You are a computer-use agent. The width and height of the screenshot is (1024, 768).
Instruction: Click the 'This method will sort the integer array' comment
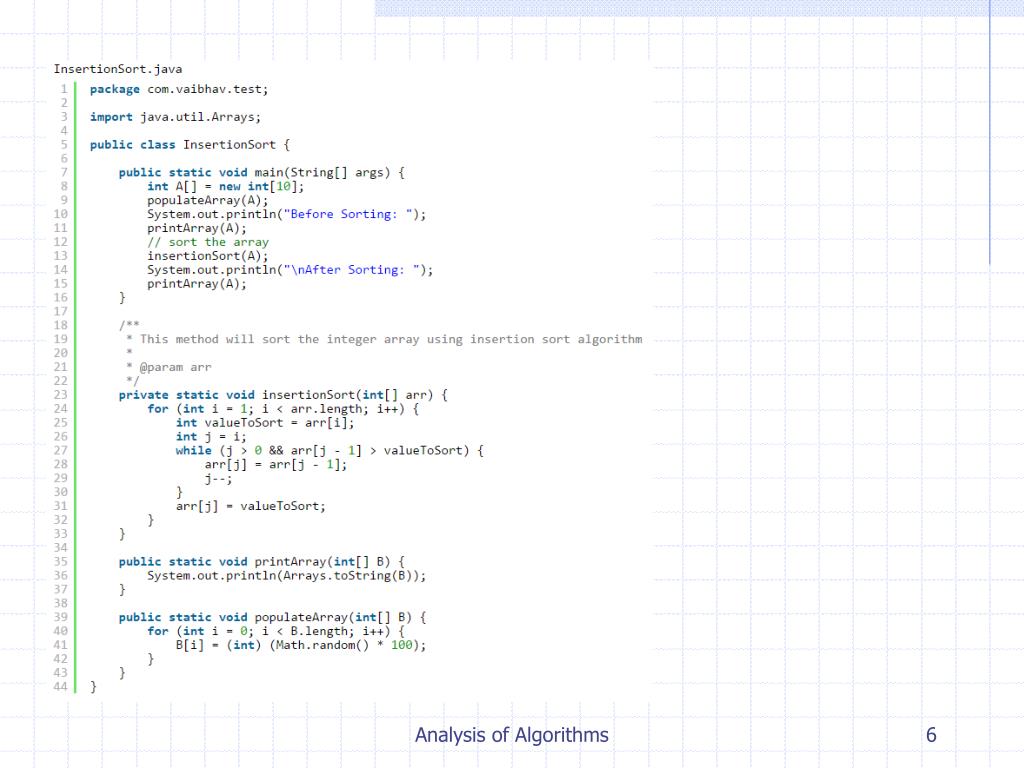point(384,340)
